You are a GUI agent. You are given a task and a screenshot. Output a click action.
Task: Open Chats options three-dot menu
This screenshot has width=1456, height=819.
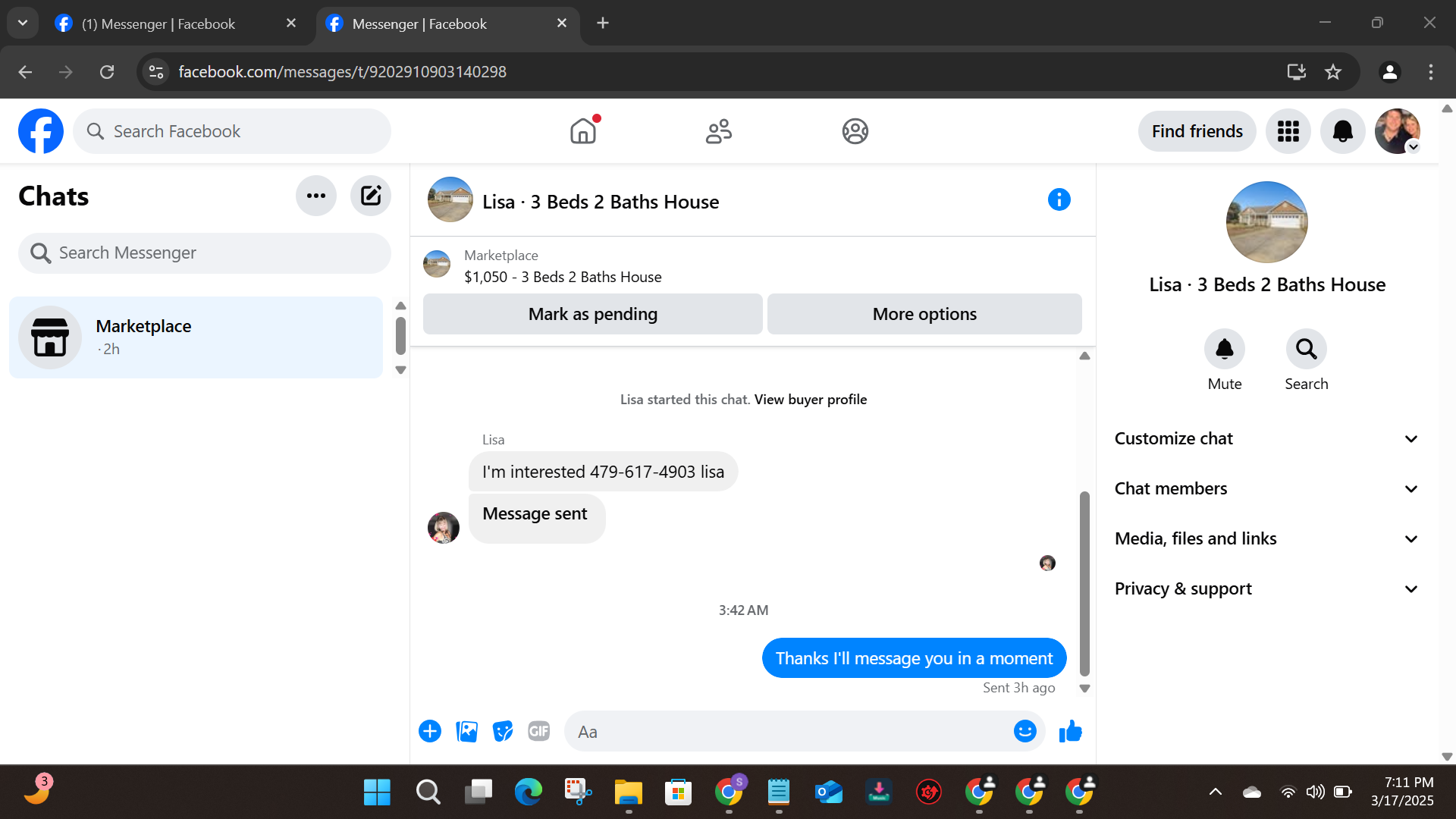pos(316,196)
